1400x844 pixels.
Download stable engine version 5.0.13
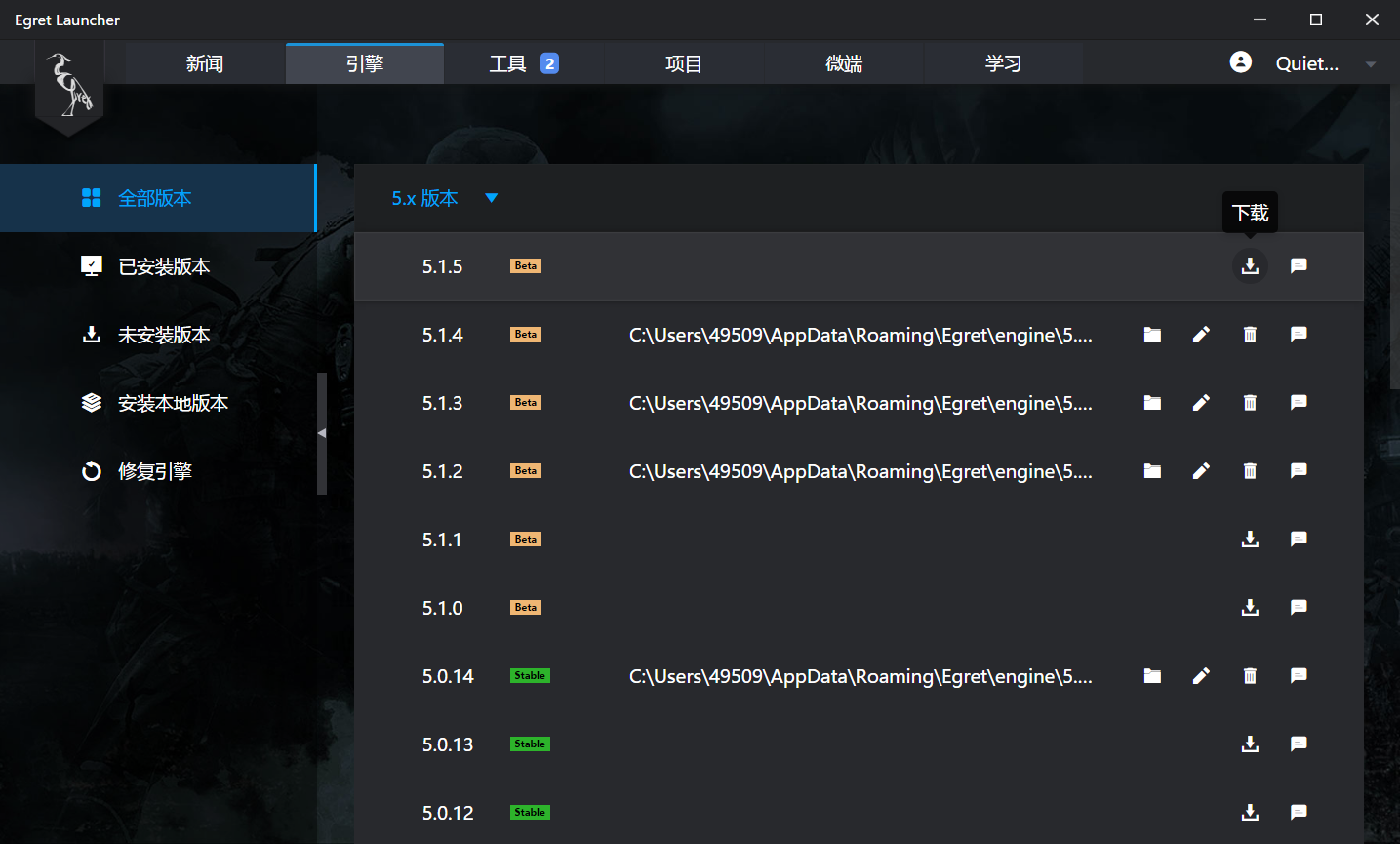click(1250, 744)
